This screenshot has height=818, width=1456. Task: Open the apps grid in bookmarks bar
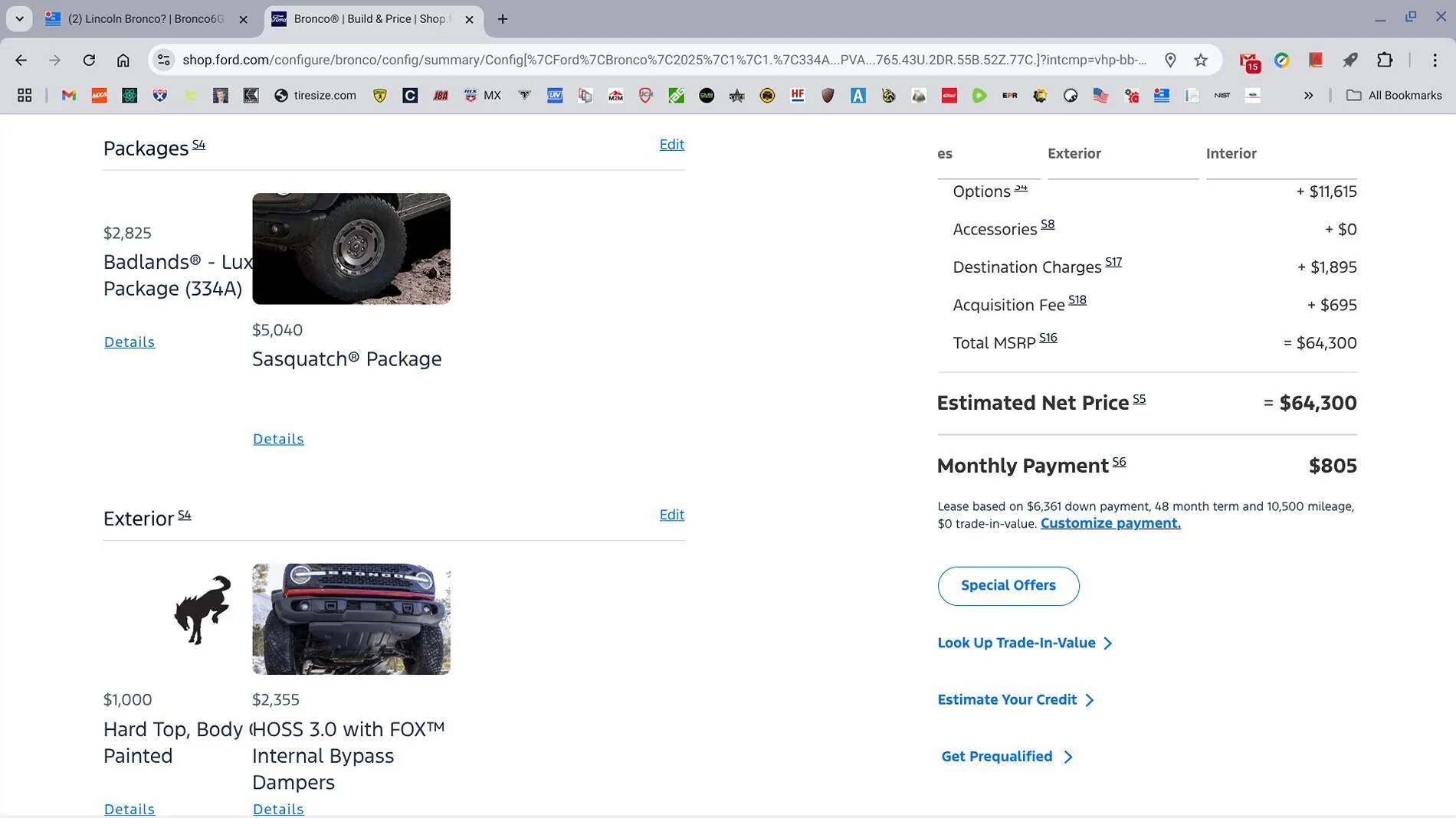click(x=25, y=95)
